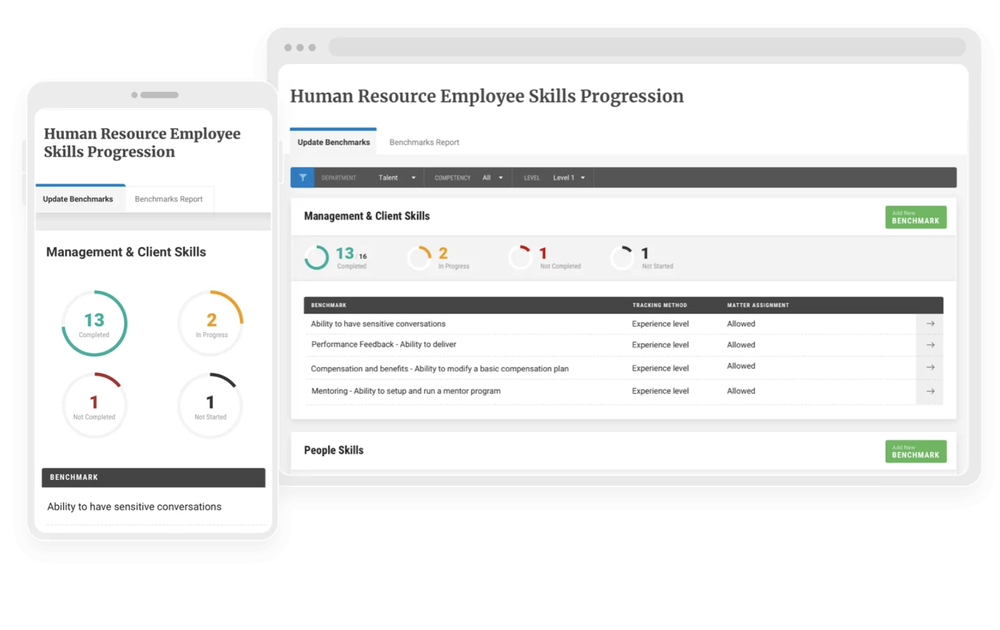Click the red Not Completed ring in desktop view
Viewport: 1000px width, 630px height.
520,258
